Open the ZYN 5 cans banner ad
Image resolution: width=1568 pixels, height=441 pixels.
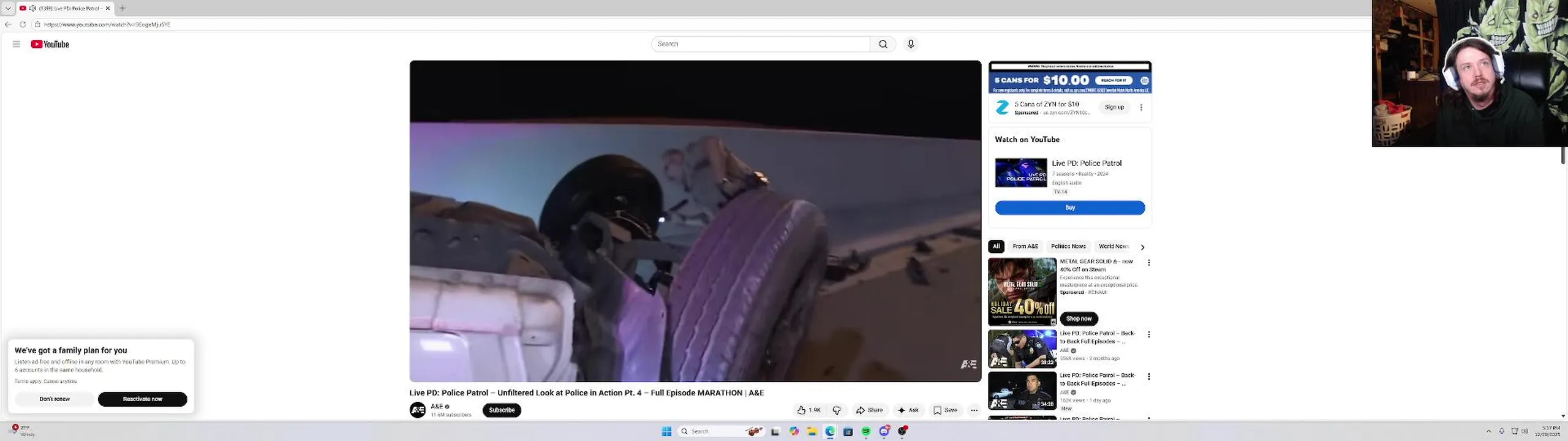pos(1070,78)
